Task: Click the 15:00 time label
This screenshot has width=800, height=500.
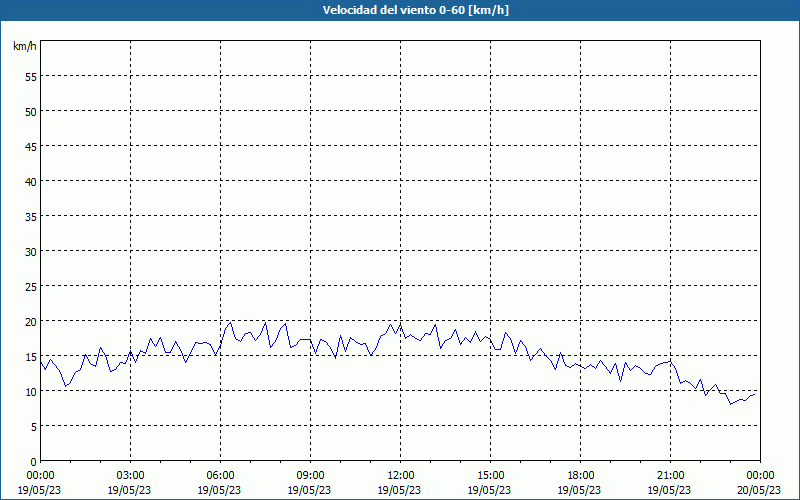Action: coord(490,476)
